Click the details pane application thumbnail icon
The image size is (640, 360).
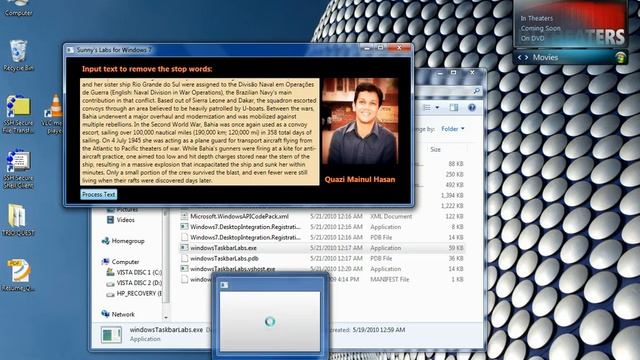(111, 335)
